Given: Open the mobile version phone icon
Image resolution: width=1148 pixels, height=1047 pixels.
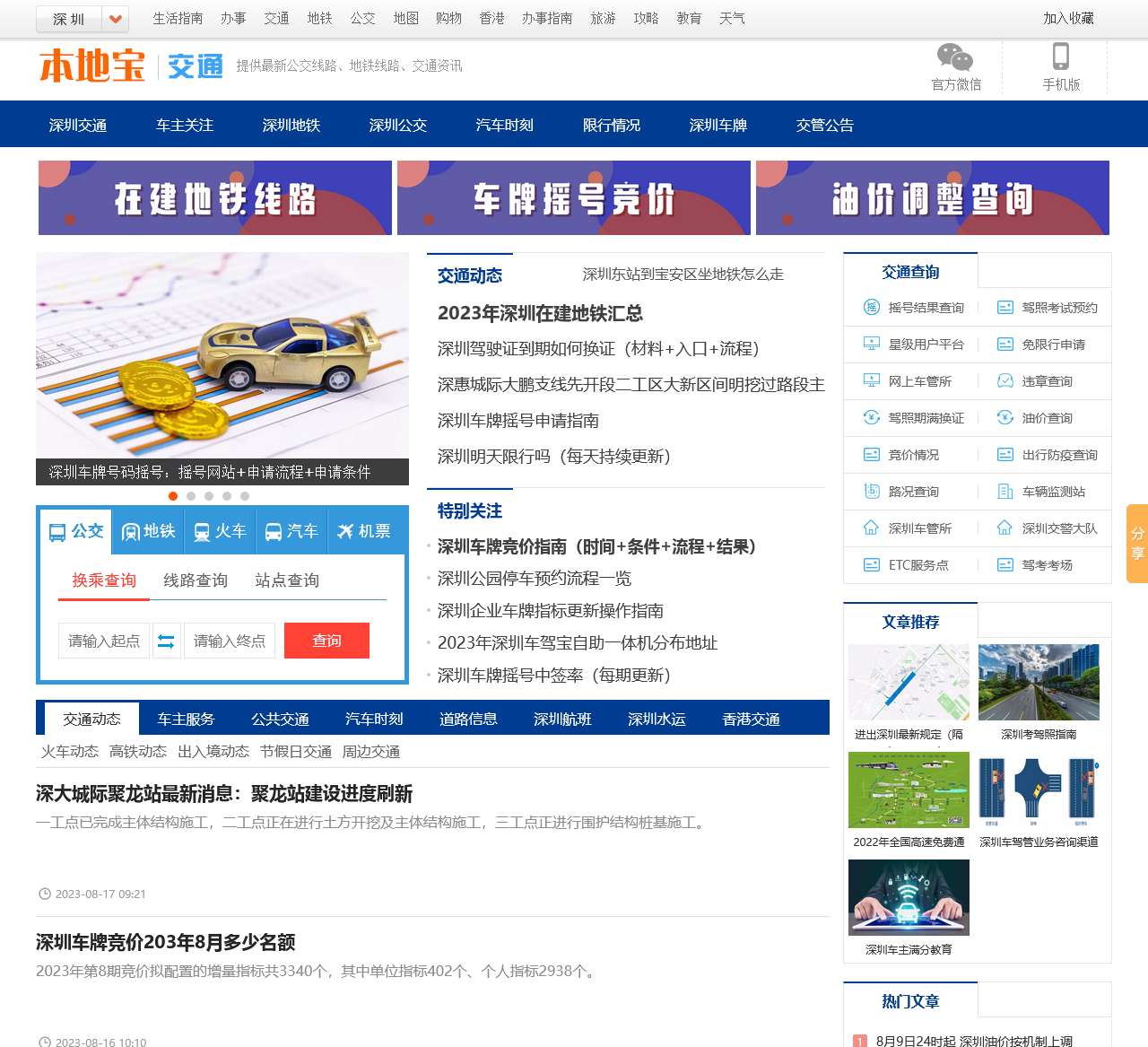Looking at the screenshot, I should [x=1061, y=57].
